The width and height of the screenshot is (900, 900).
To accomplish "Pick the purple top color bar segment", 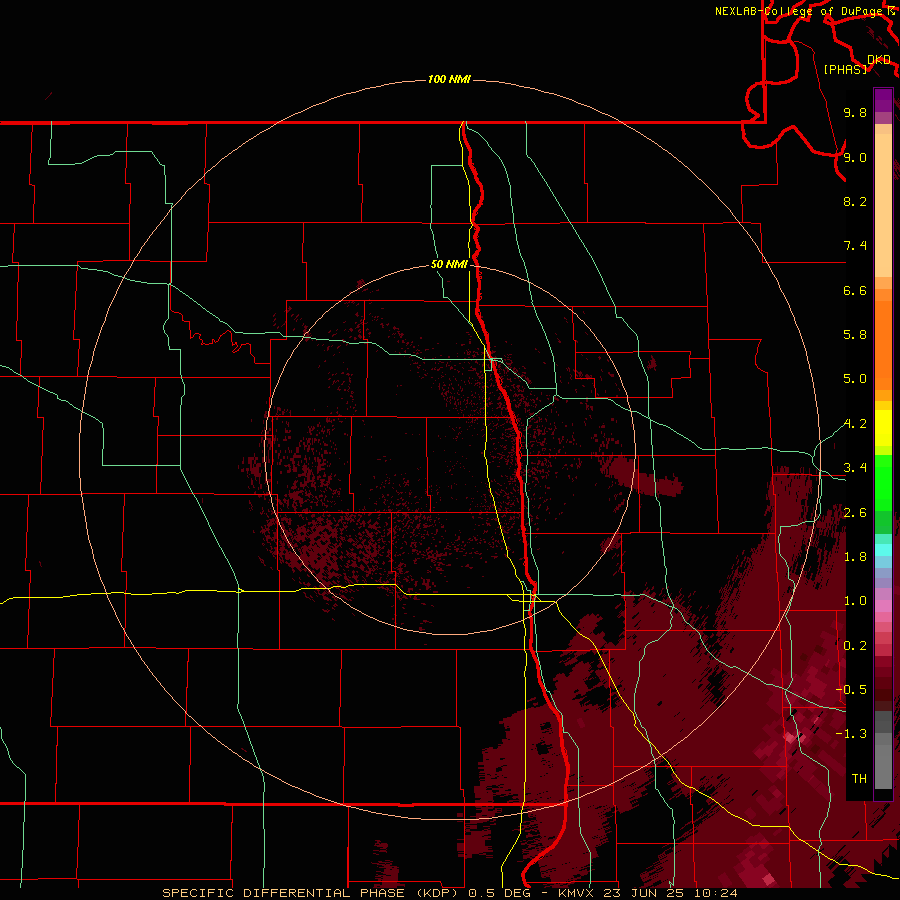I will pos(883,100).
